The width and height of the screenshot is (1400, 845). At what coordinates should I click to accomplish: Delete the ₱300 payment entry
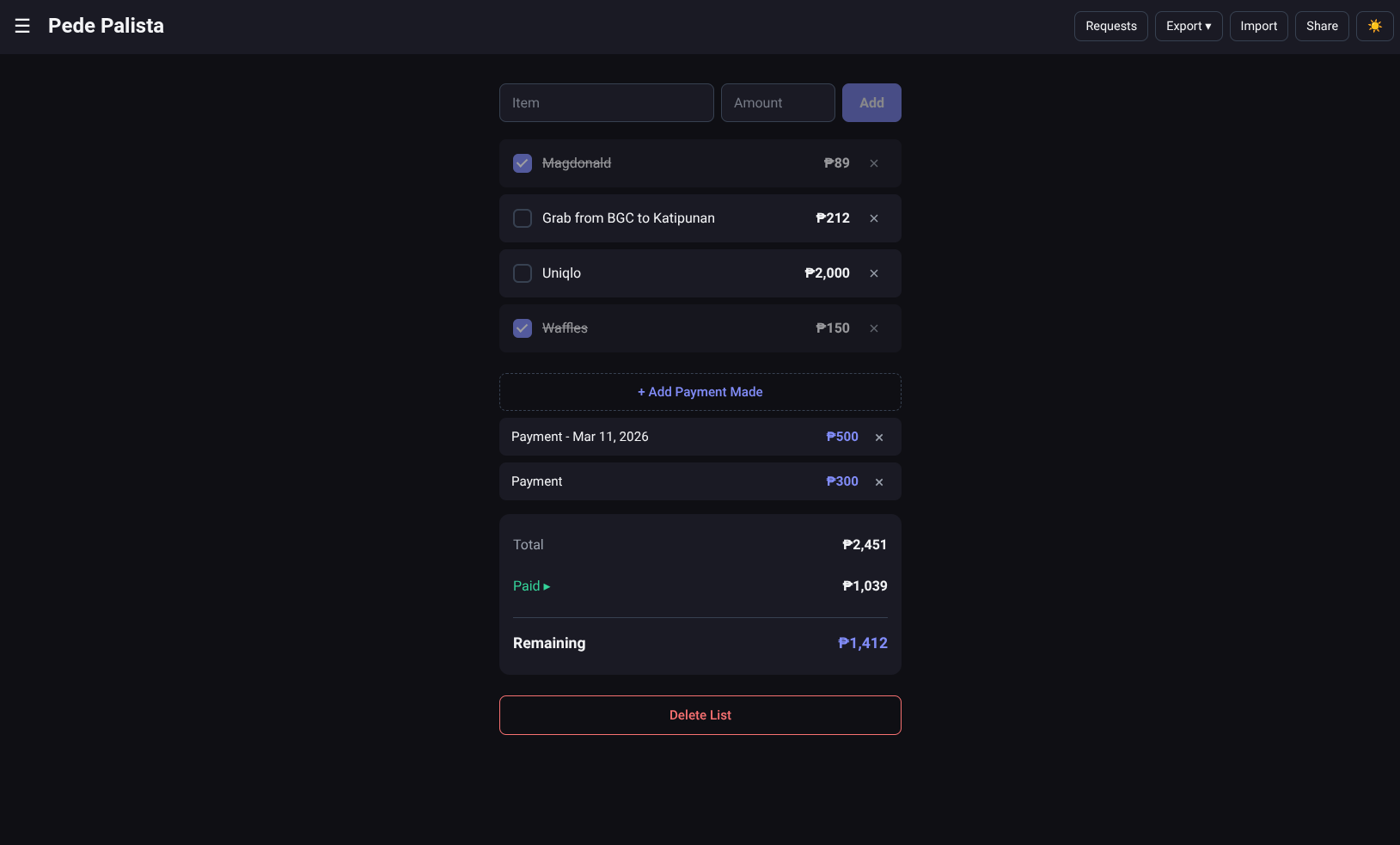(x=879, y=482)
